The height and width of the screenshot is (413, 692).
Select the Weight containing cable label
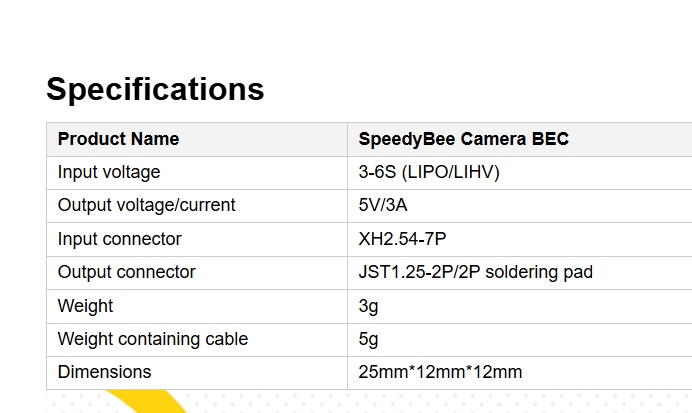[152, 339]
